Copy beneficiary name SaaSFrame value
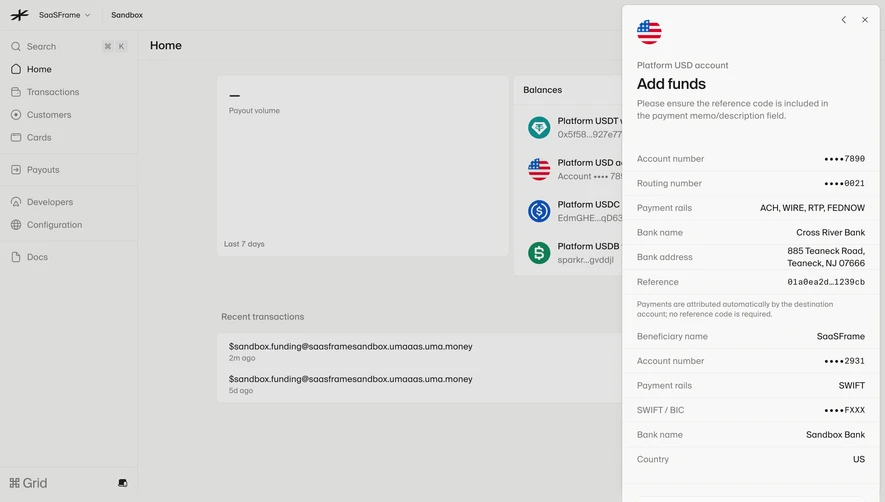The height and width of the screenshot is (502, 885). pos(840,337)
